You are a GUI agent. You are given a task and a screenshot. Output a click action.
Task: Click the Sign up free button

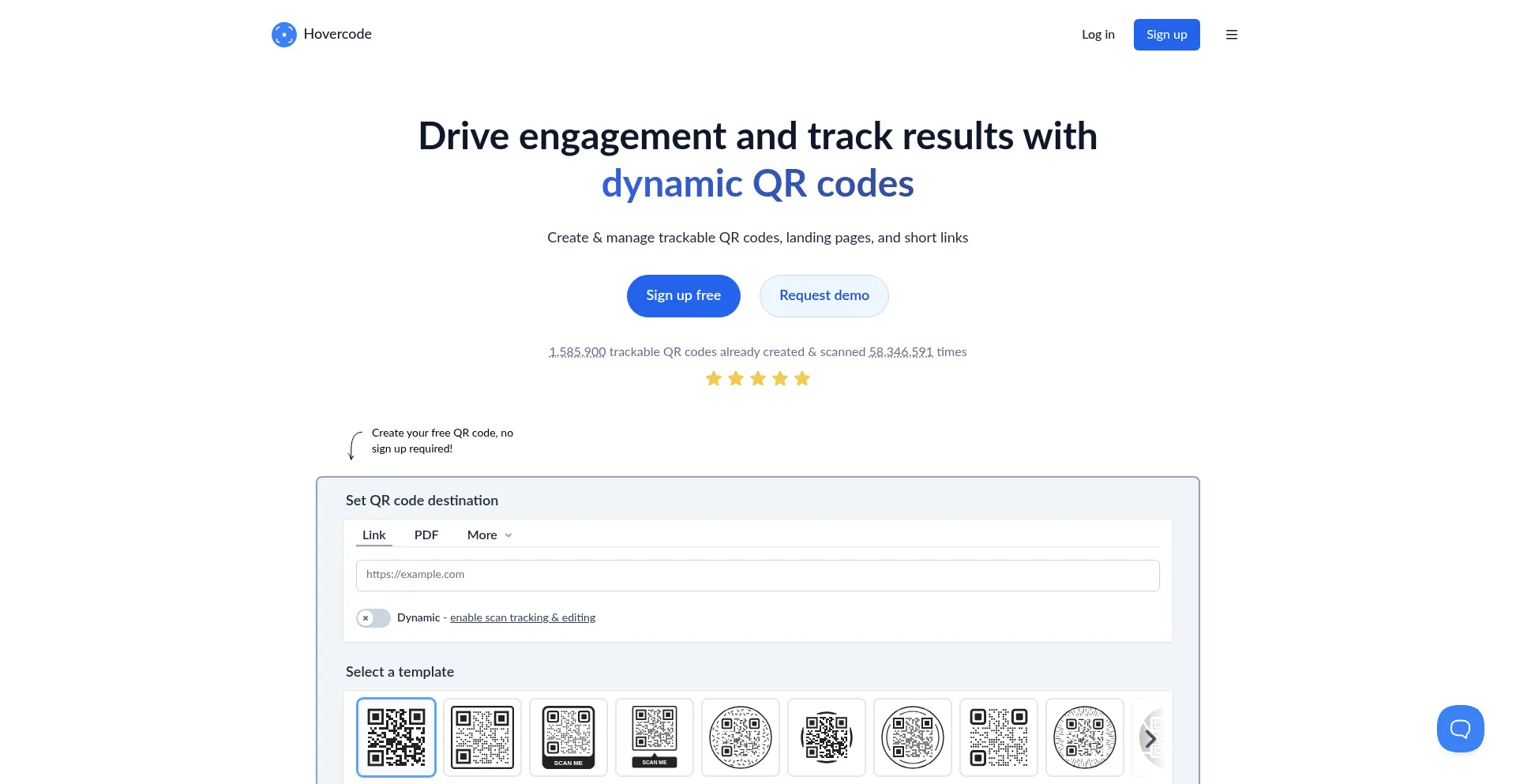(x=683, y=296)
